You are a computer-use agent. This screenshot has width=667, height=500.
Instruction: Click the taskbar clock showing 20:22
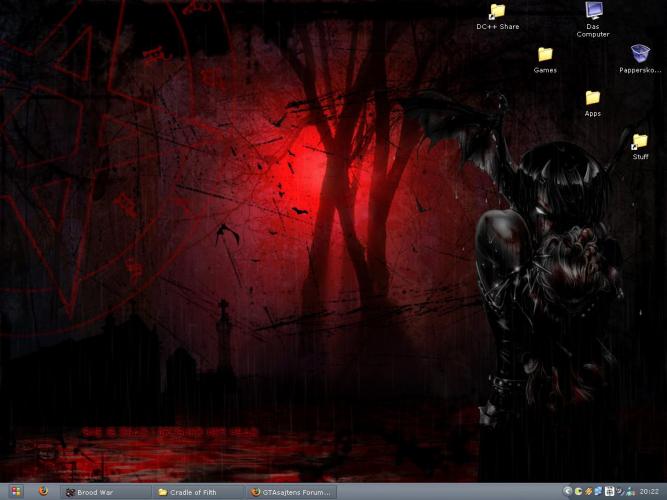649,492
